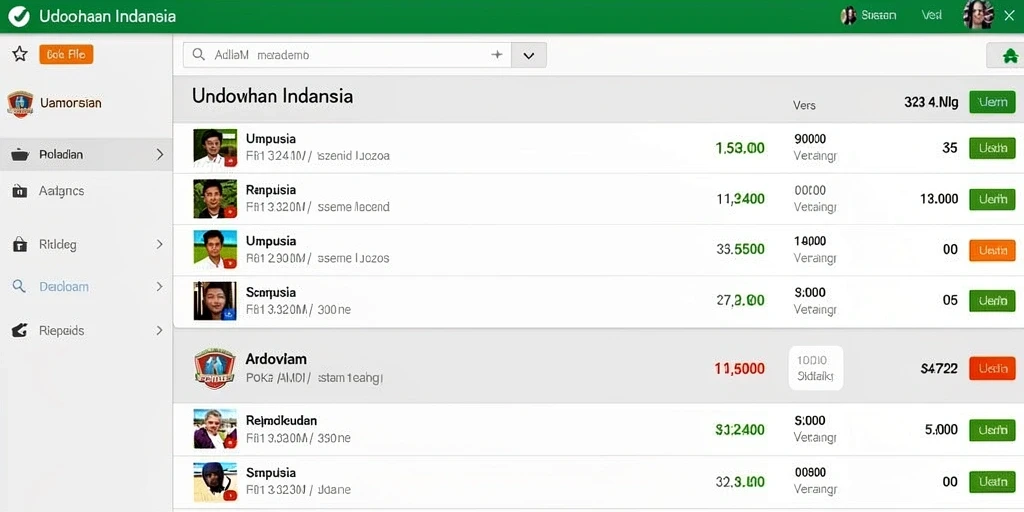Click the star icon in sidebar

pyautogui.click(x=20, y=54)
